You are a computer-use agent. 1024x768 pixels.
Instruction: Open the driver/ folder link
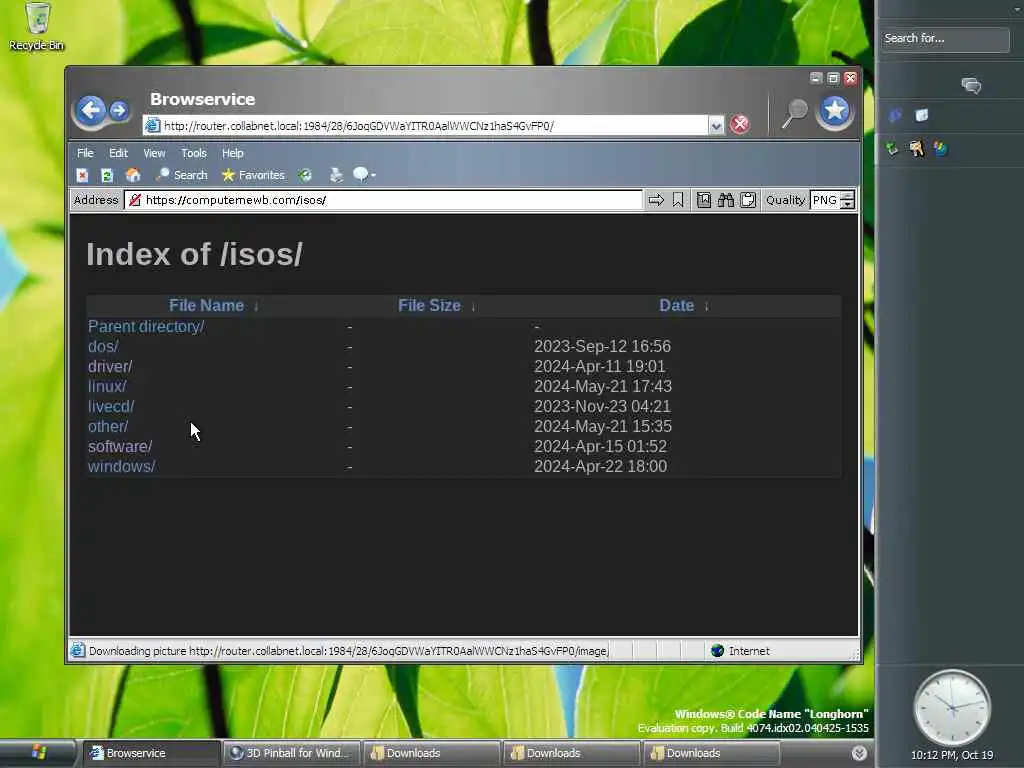(x=110, y=366)
